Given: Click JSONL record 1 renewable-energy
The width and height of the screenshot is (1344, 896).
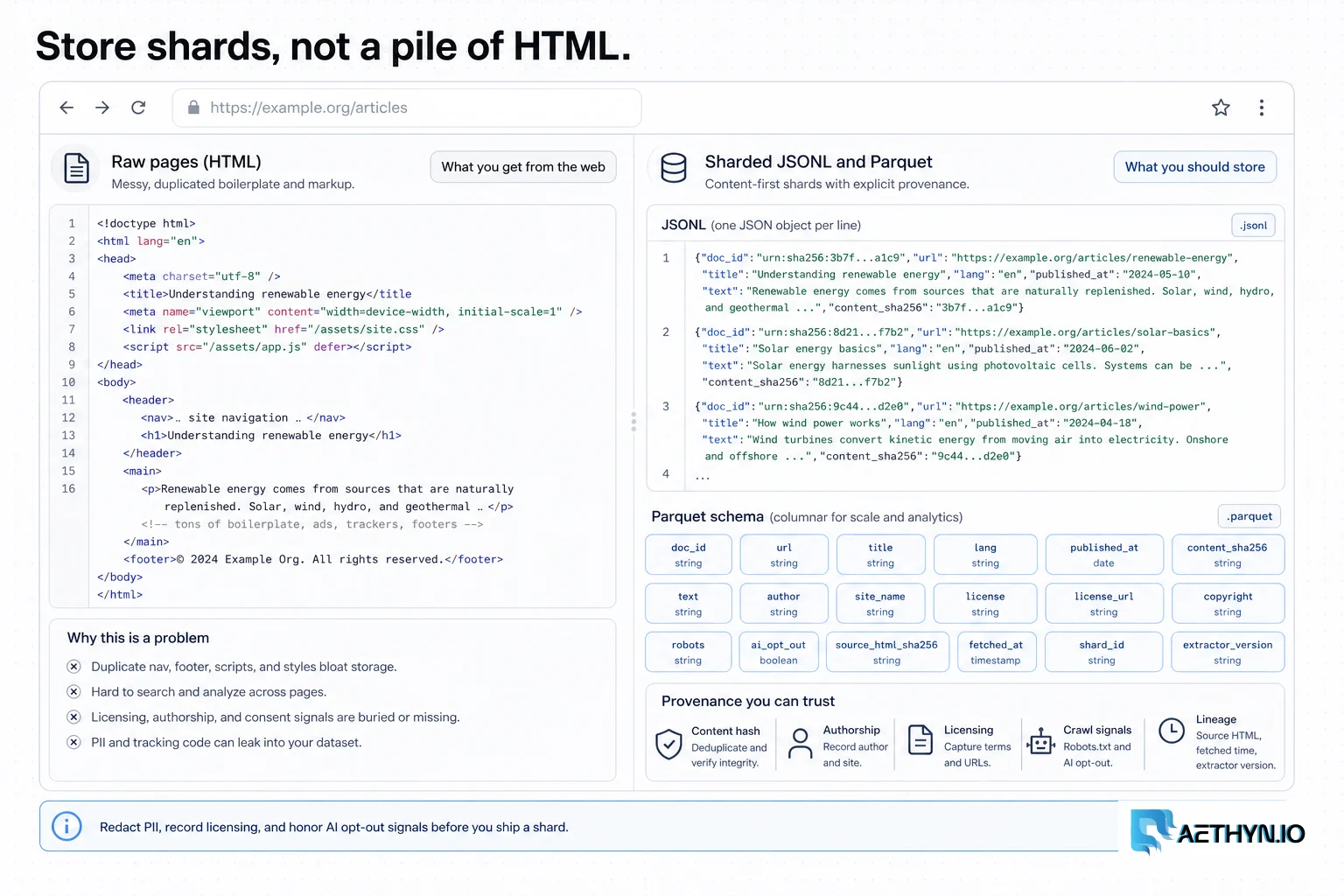Looking at the screenshot, I should (x=984, y=283).
